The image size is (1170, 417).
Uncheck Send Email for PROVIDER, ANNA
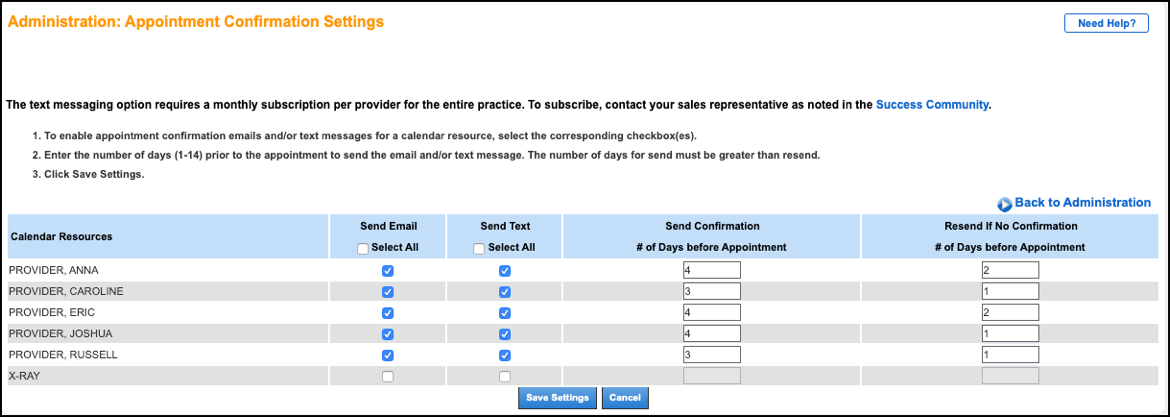tap(387, 271)
